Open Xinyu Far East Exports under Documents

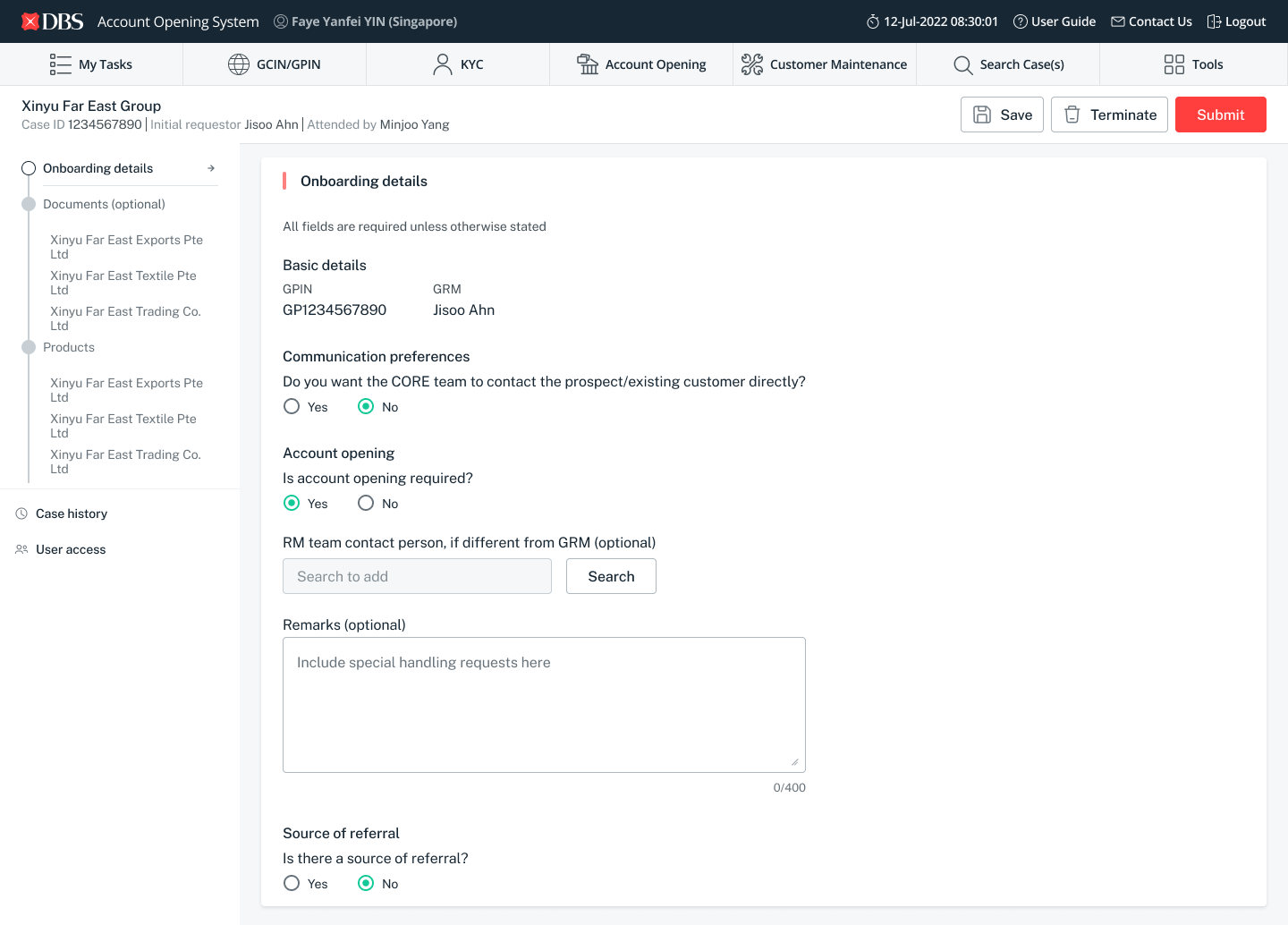[126, 247]
